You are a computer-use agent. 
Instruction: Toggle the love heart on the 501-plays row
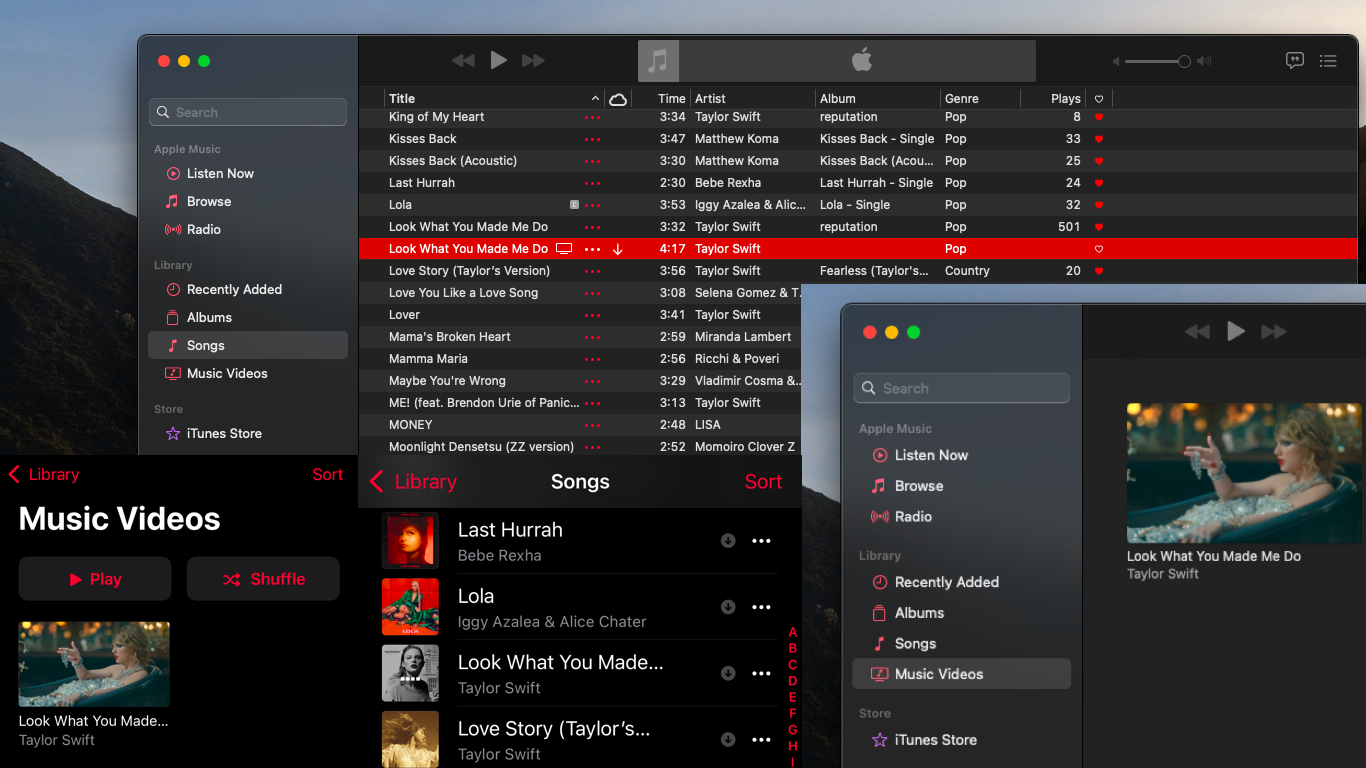pos(1099,227)
